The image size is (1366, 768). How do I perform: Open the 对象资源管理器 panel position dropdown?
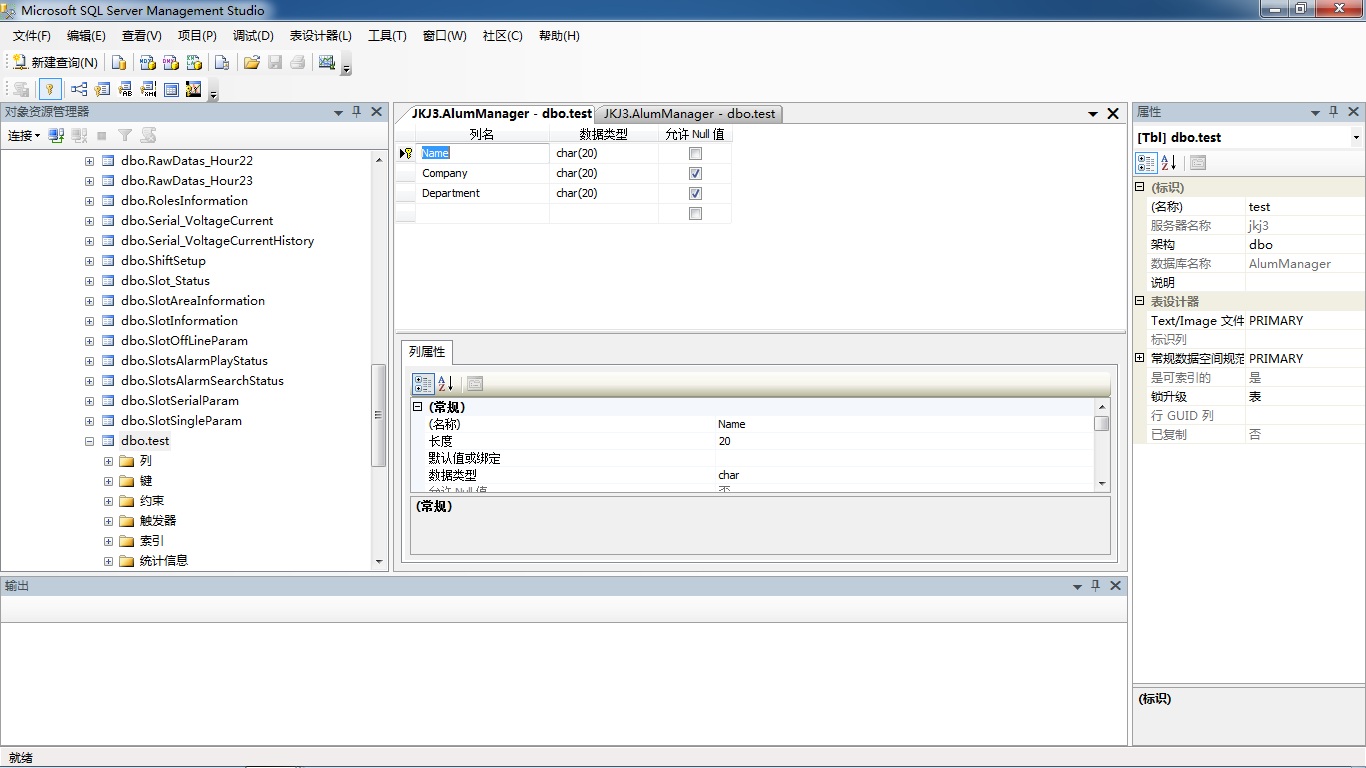pos(338,112)
